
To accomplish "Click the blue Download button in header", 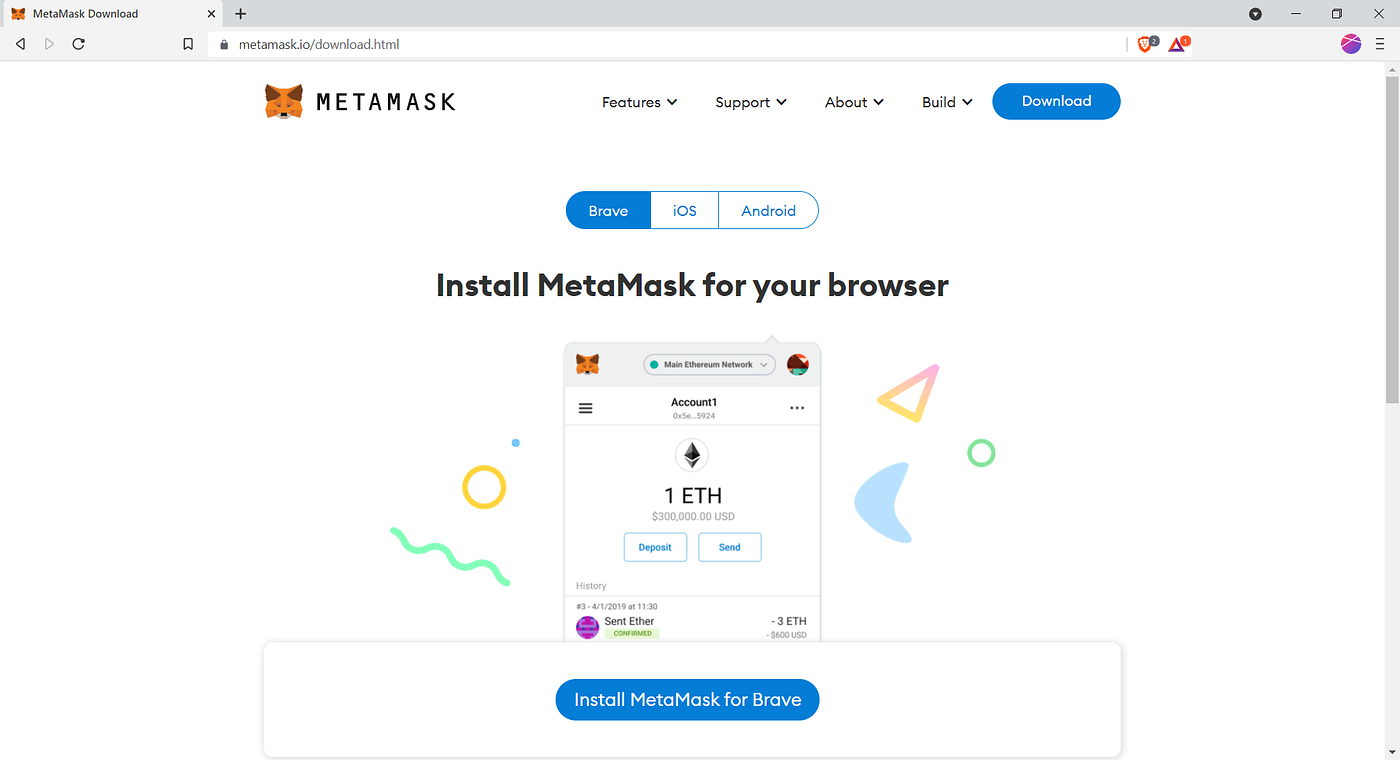I will [x=1056, y=101].
